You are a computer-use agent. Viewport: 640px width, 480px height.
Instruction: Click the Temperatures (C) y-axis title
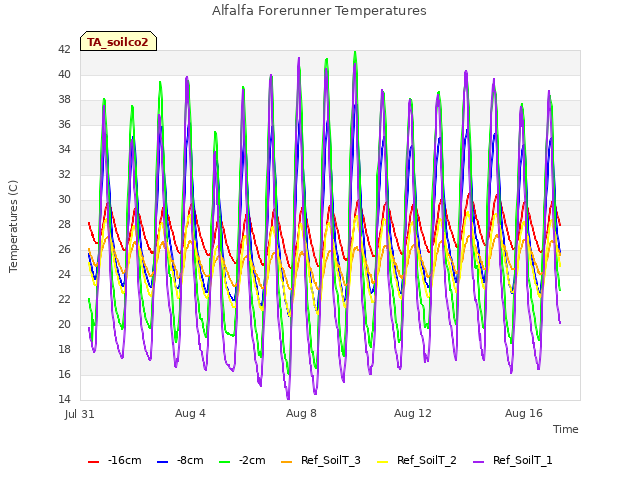pyautogui.click(x=13, y=226)
